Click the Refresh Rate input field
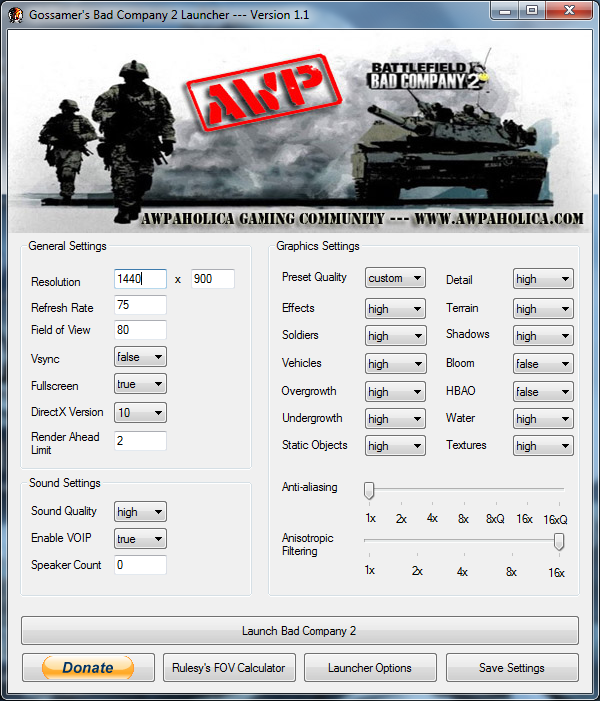Viewport: 600px width, 701px height. pos(140,306)
